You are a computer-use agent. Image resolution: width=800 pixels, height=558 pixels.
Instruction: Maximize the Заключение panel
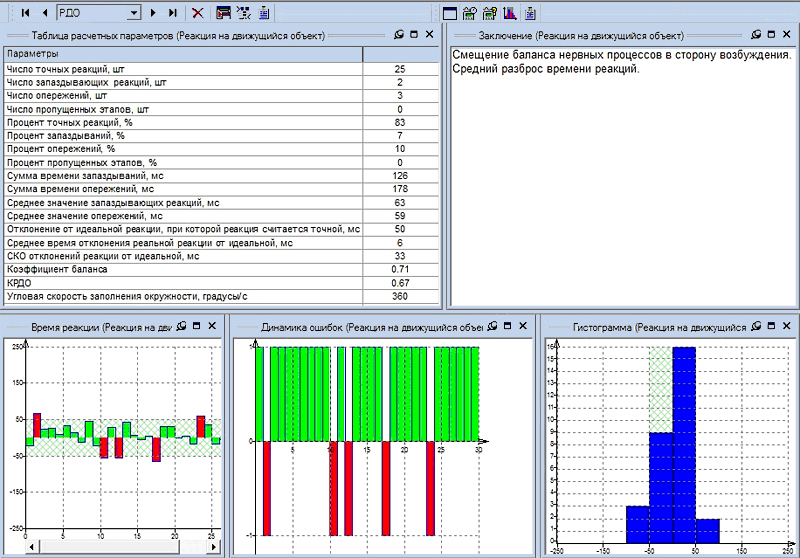773,35
